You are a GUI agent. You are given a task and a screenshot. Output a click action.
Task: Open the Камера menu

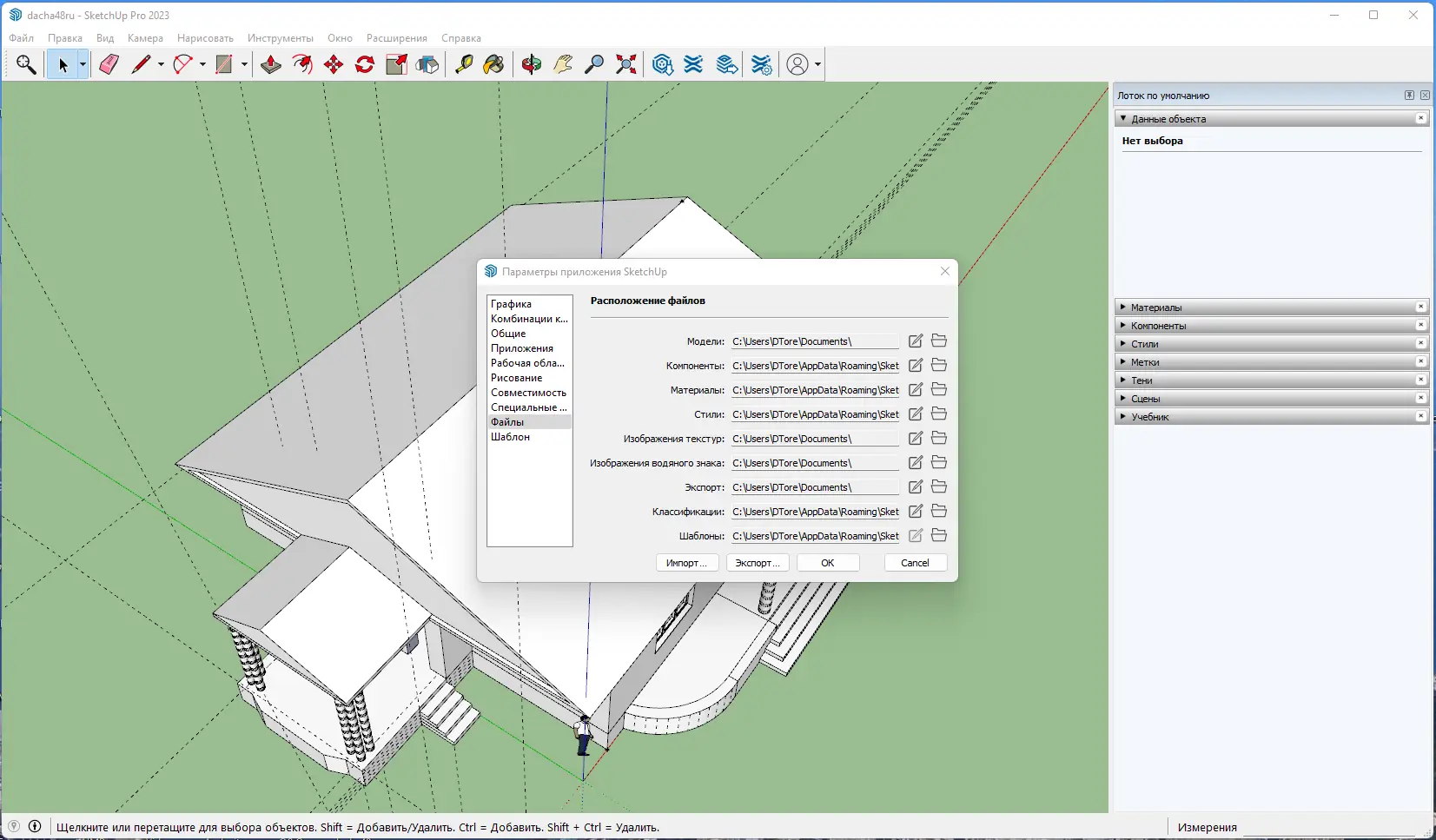145,38
